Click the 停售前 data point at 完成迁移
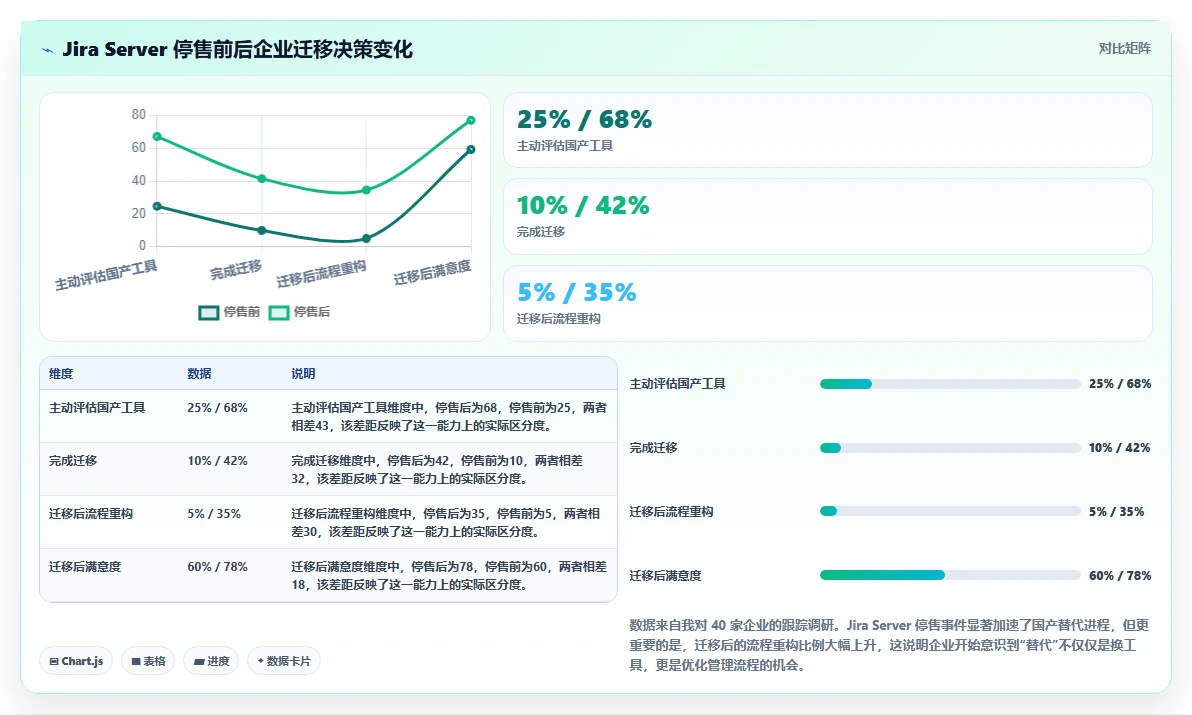1192x715 pixels. (262, 230)
